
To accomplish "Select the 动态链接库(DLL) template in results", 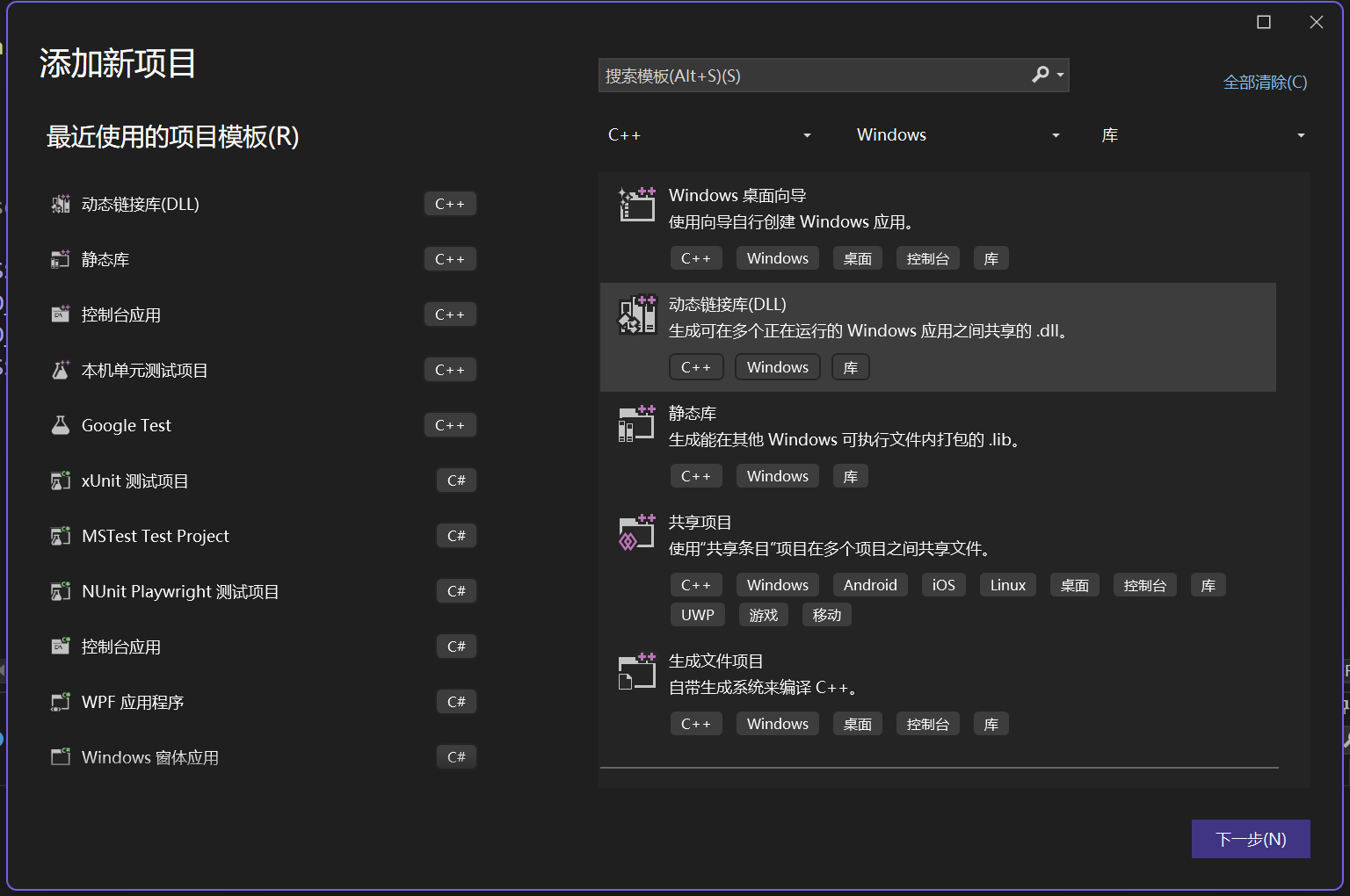I will point(938,337).
